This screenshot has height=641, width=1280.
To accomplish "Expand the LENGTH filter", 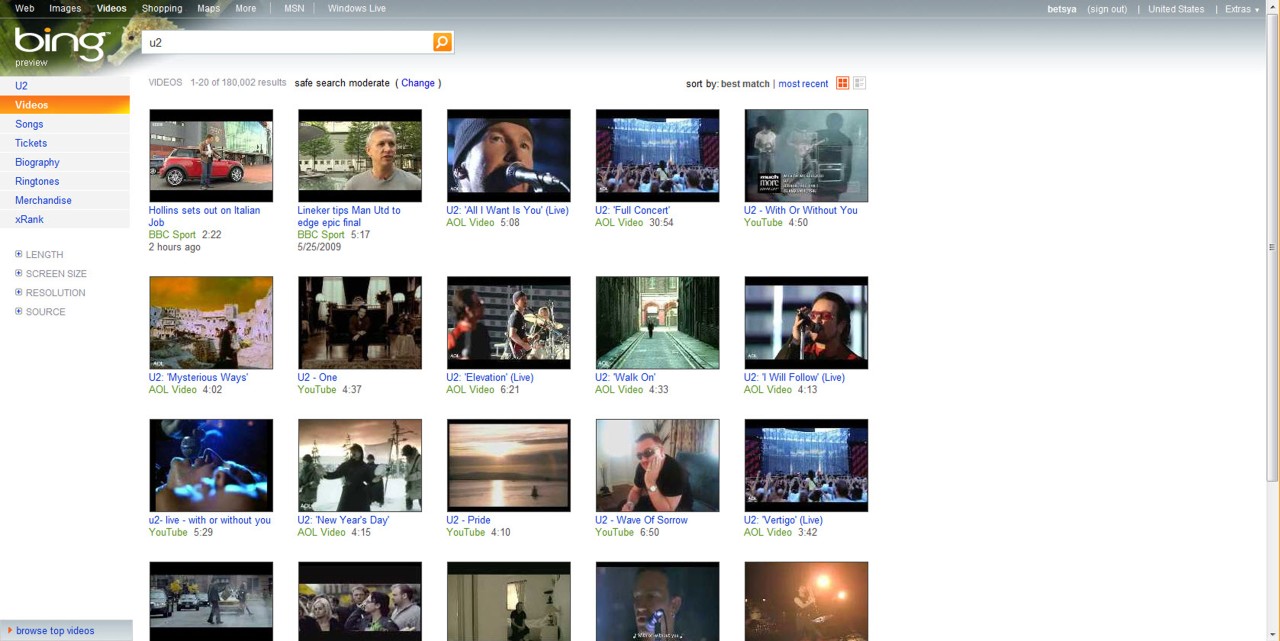I will pos(40,254).
